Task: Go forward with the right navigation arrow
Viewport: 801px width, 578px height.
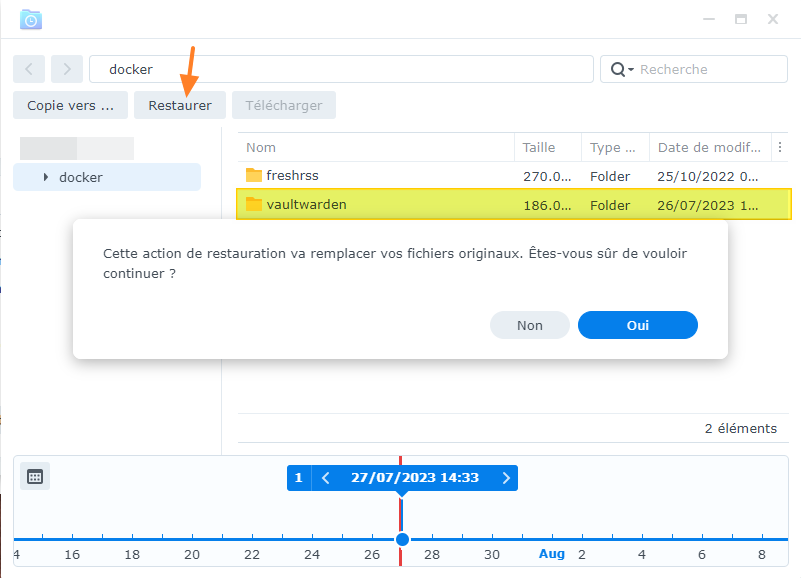Action: point(67,69)
